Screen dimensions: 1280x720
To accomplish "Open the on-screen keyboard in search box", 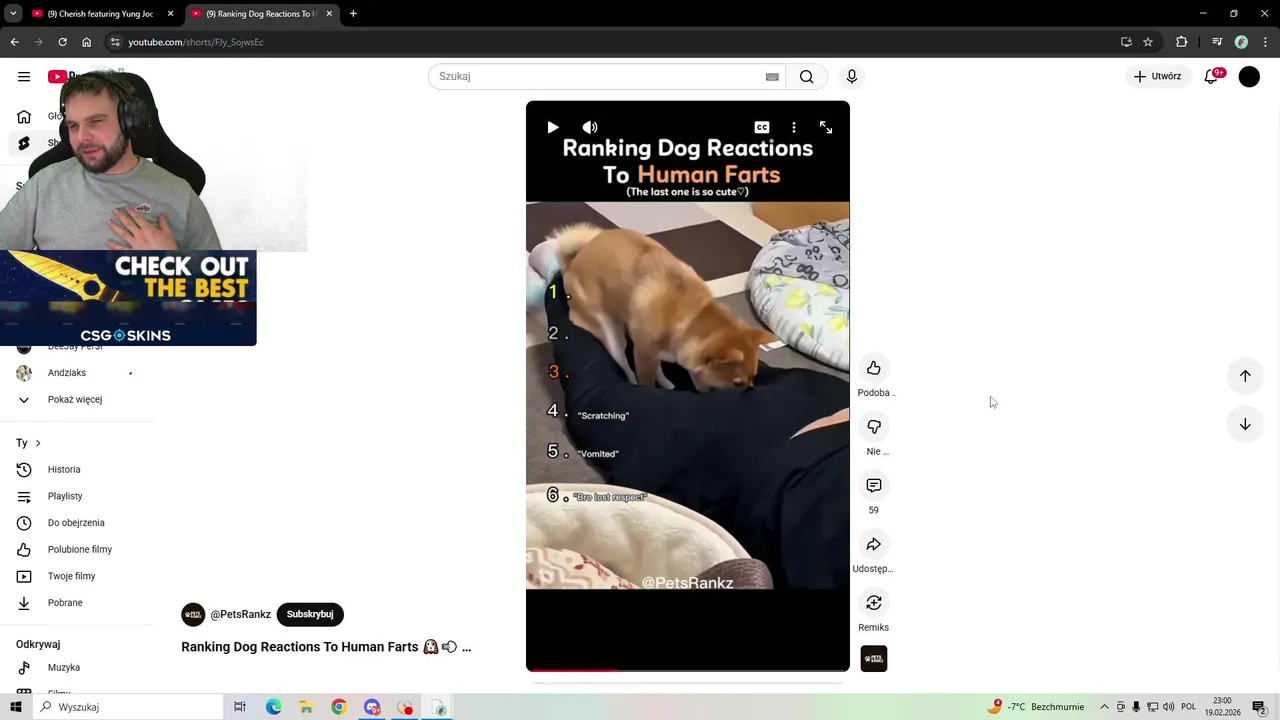I will [772, 77].
